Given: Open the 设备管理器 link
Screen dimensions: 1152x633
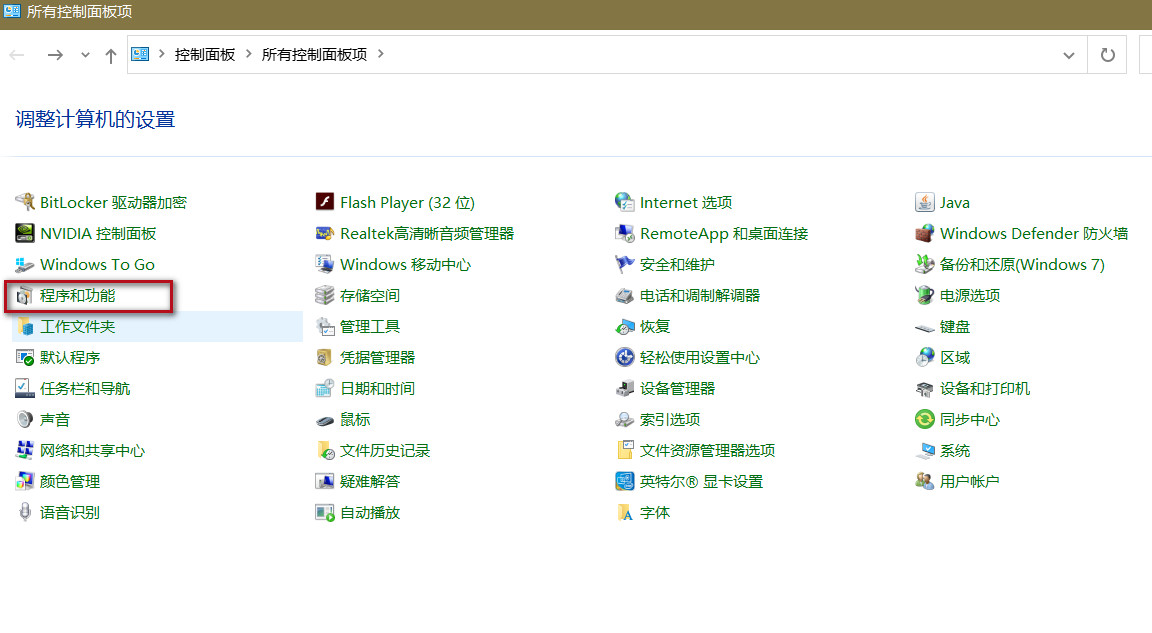Looking at the screenshot, I should coord(677,388).
